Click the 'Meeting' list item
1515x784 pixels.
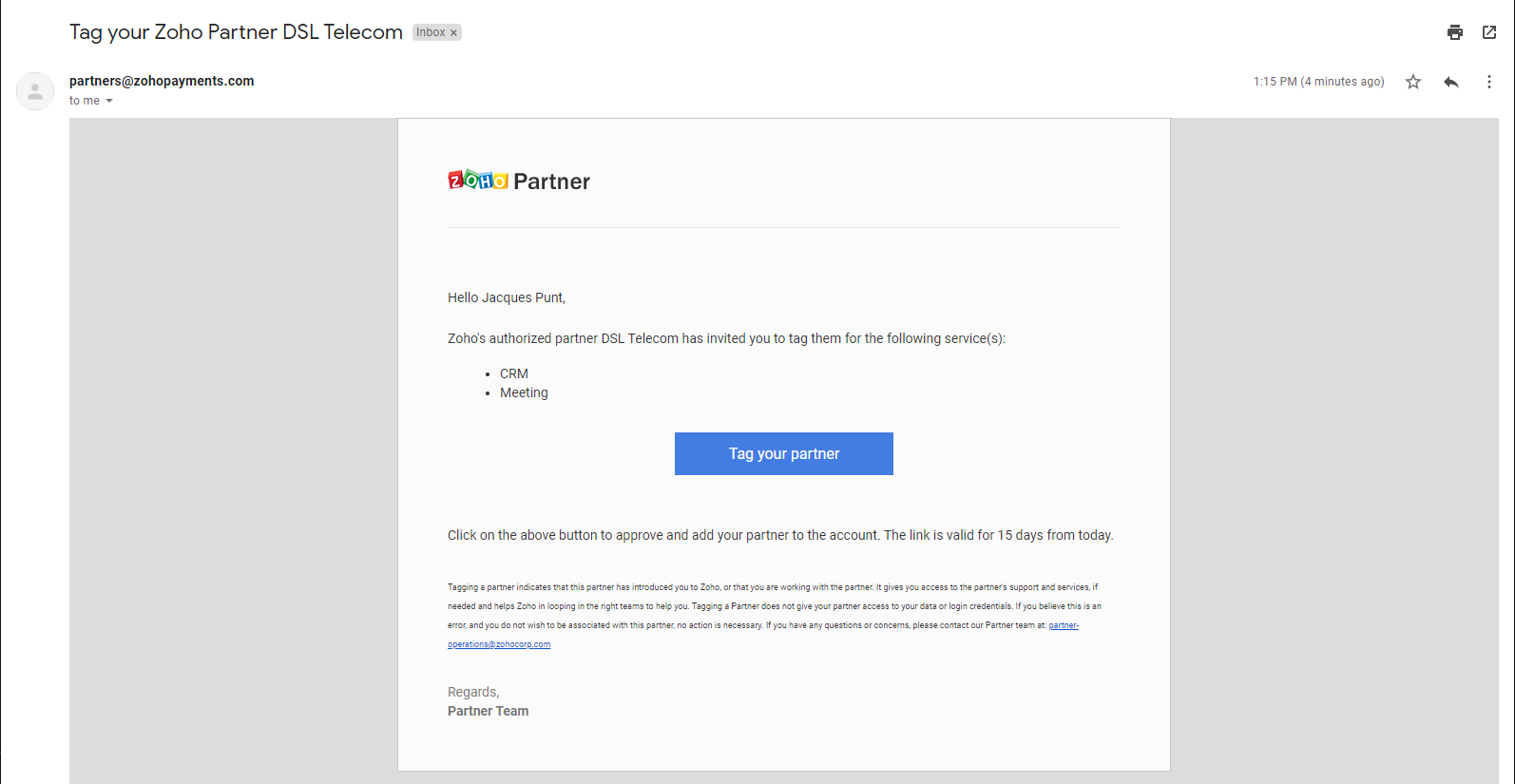click(x=524, y=392)
